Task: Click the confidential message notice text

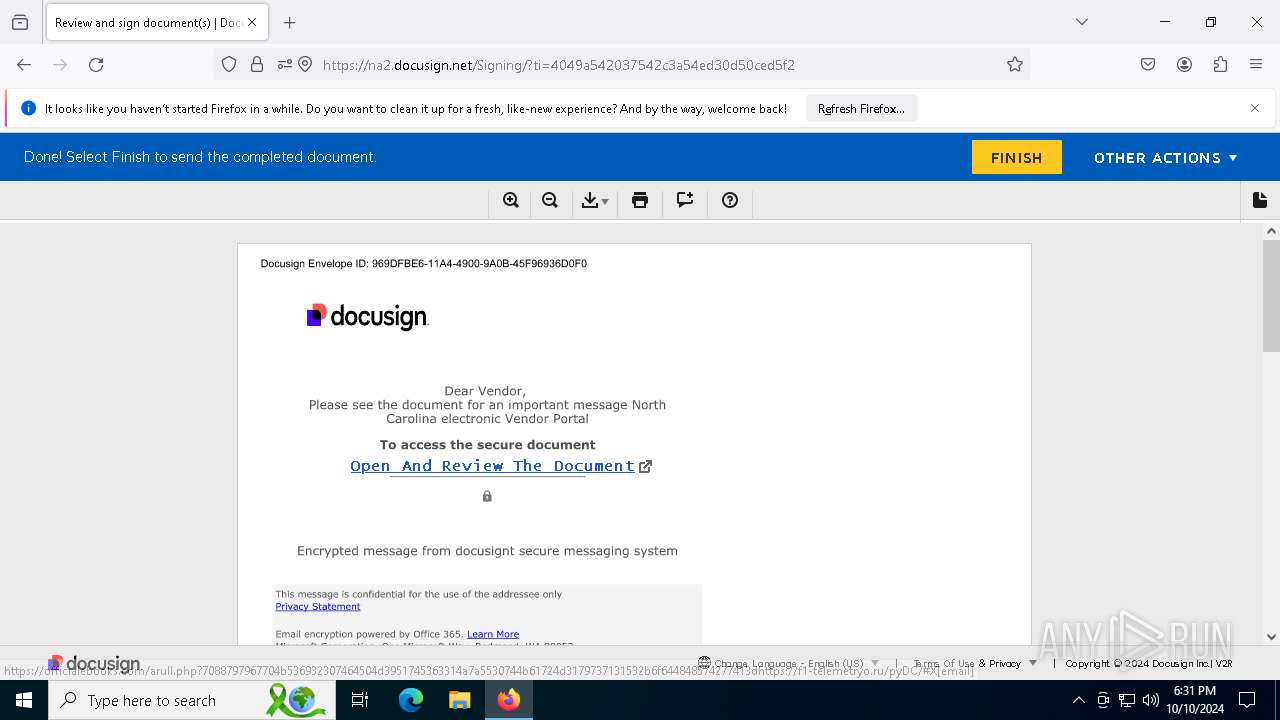Action: (419, 594)
